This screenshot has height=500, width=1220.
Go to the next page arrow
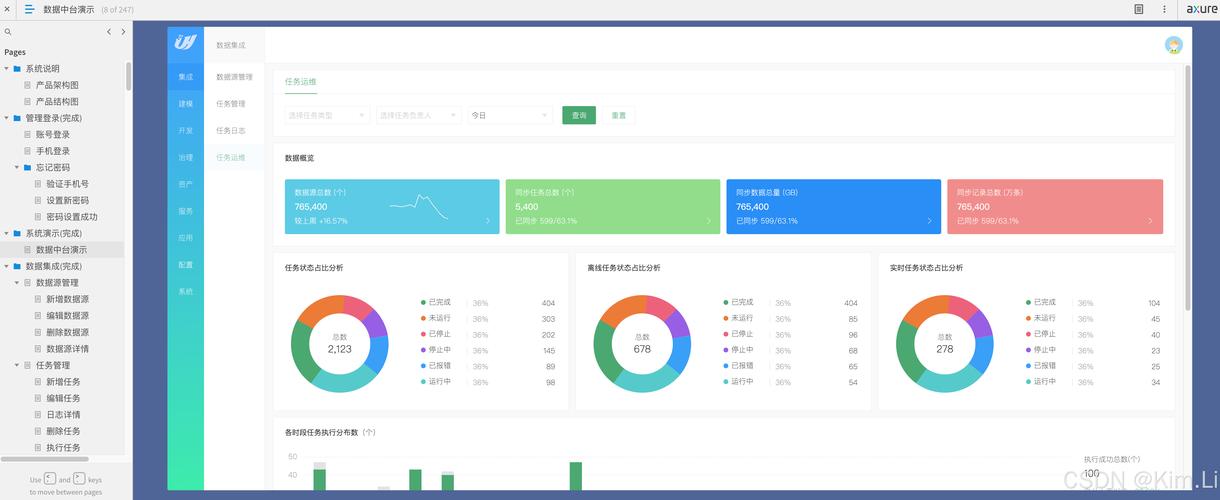click(123, 32)
